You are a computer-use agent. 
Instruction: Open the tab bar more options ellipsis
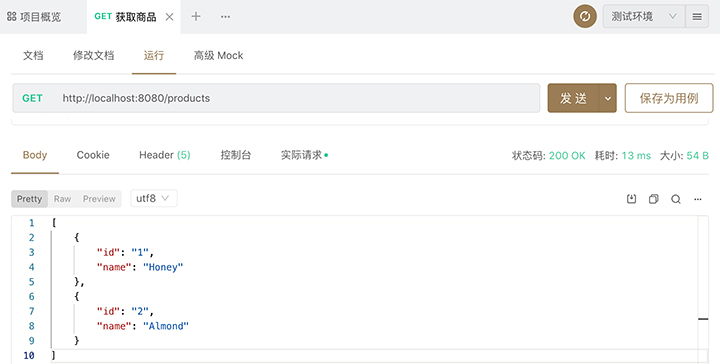tap(225, 17)
